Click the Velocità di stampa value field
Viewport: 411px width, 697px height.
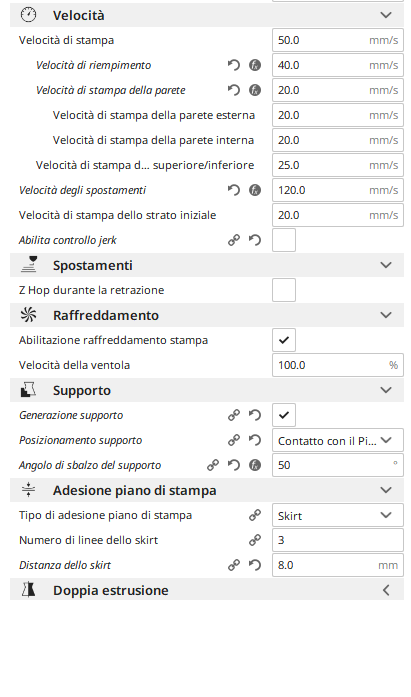click(338, 40)
